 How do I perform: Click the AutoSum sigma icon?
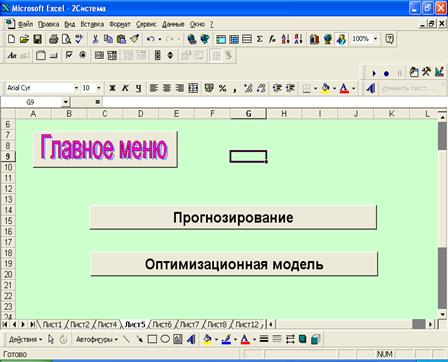click(x=259, y=39)
